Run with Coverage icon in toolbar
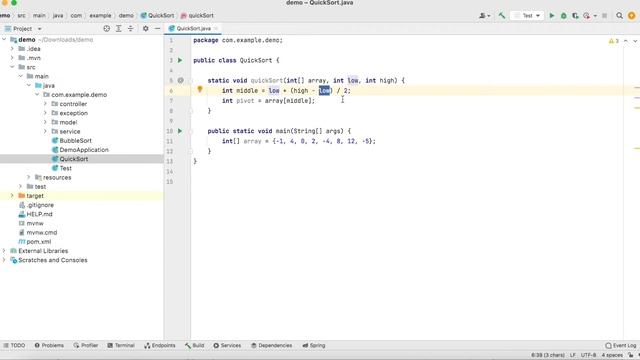This screenshot has height=360, width=640. click(x=575, y=16)
